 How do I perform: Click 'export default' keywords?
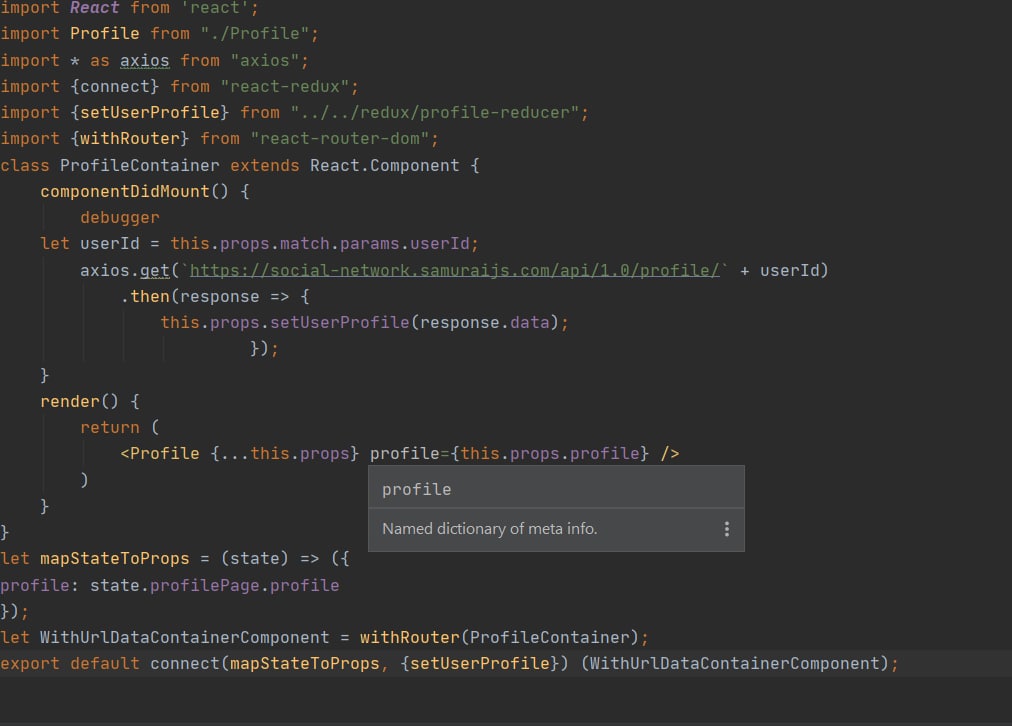[x=70, y=663]
